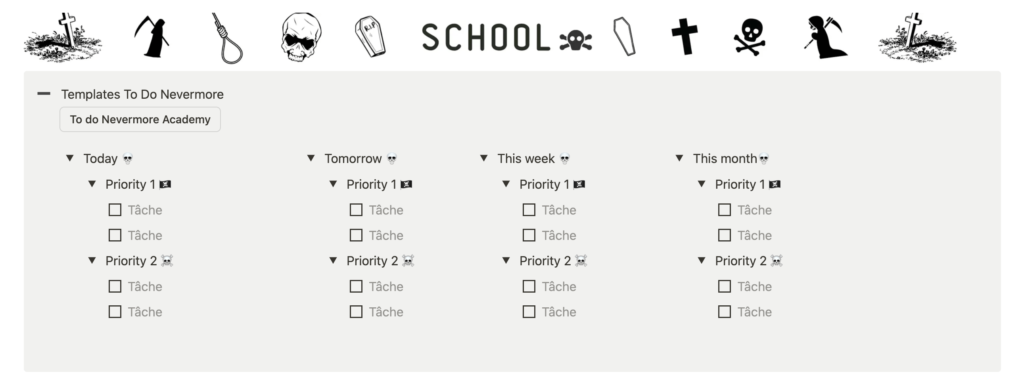Collapse the Templates To Do Nevermore section
Image resolution: width=1024 pixels, height=387 pixels.
44,94
